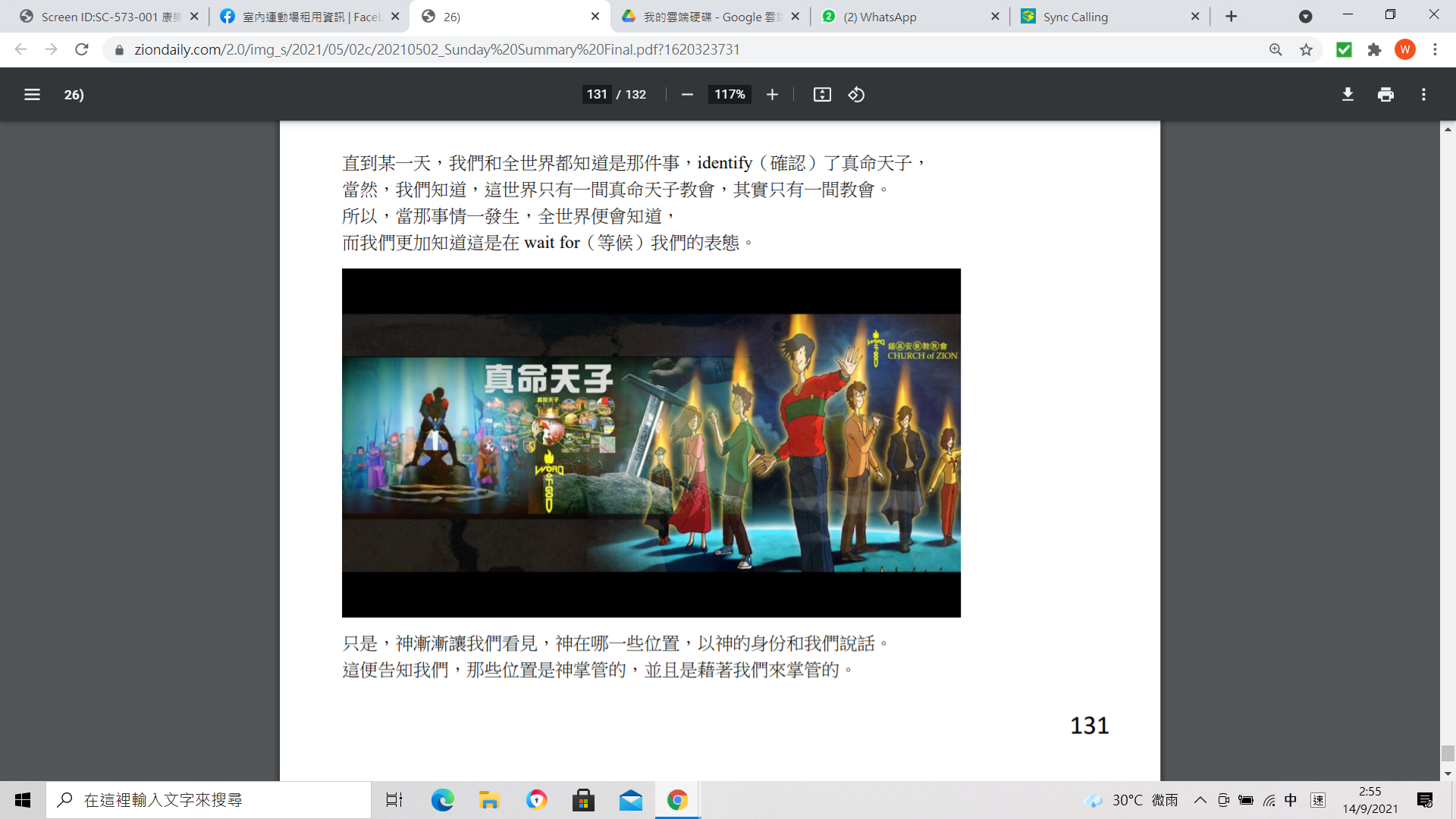Download the PDF file
This screenshot has width=1456, height=819.
pyautogui.click(x=1348, y=95)
